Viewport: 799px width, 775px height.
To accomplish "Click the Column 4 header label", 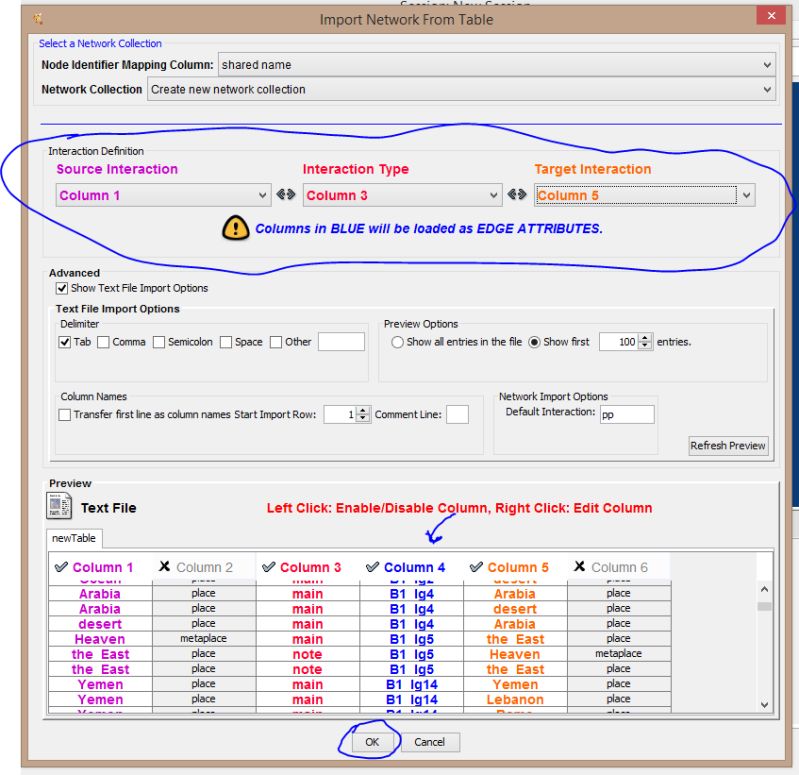I will [414, 567].
